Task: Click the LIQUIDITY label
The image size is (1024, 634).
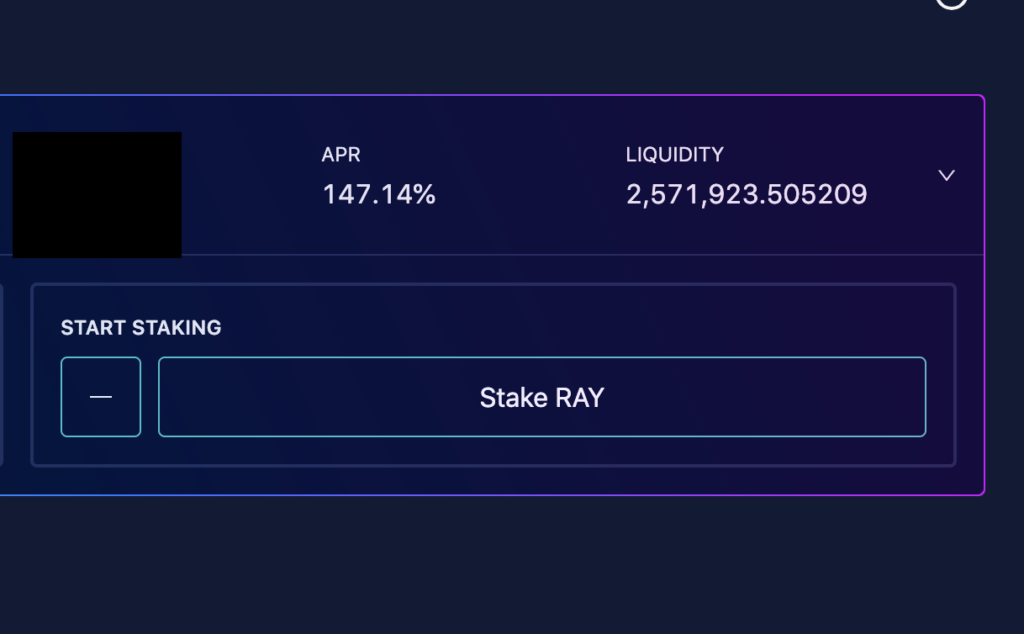Action: tap(675, 155)
